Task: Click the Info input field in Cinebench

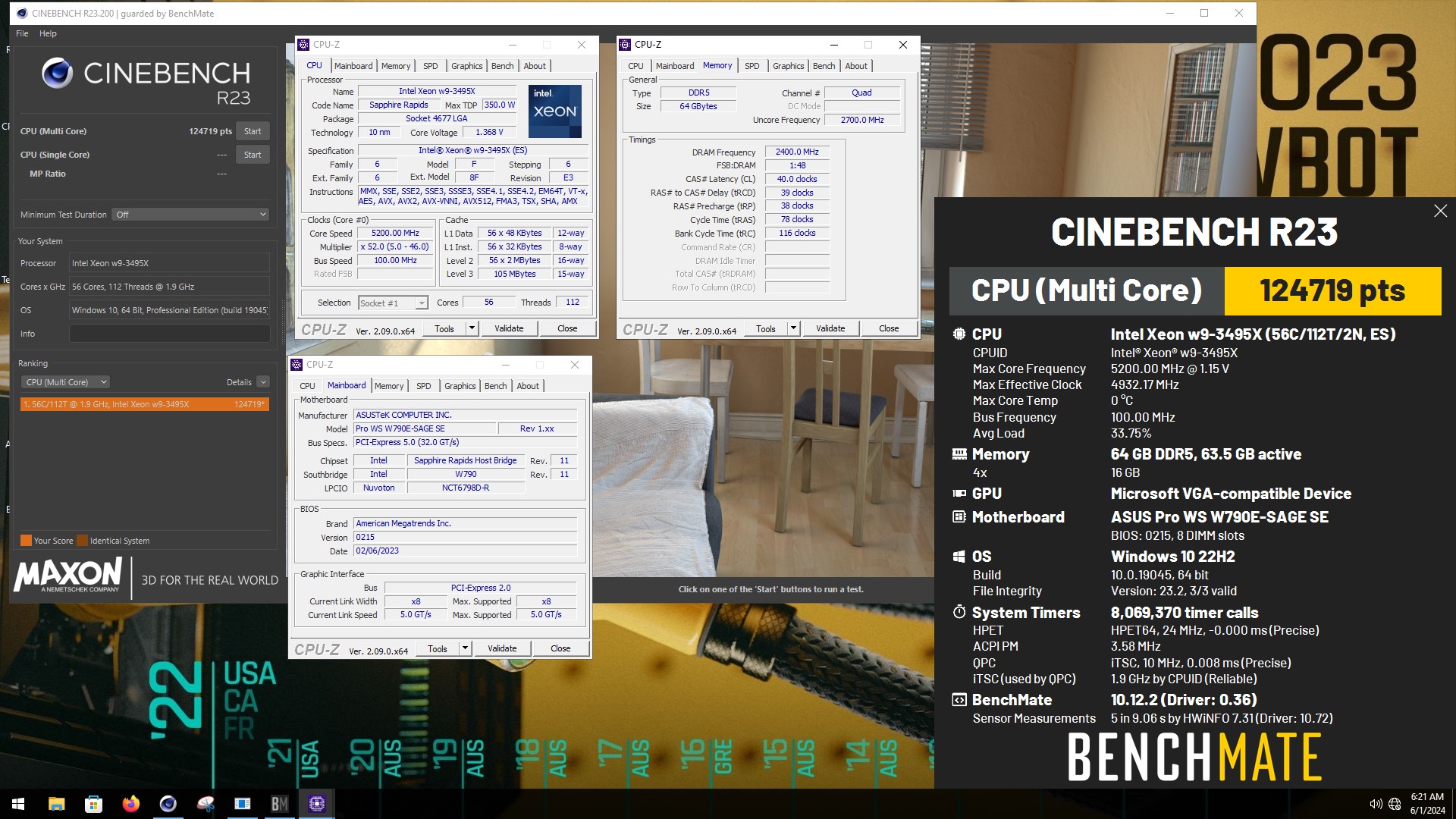Action: click(x=169, y=334)
